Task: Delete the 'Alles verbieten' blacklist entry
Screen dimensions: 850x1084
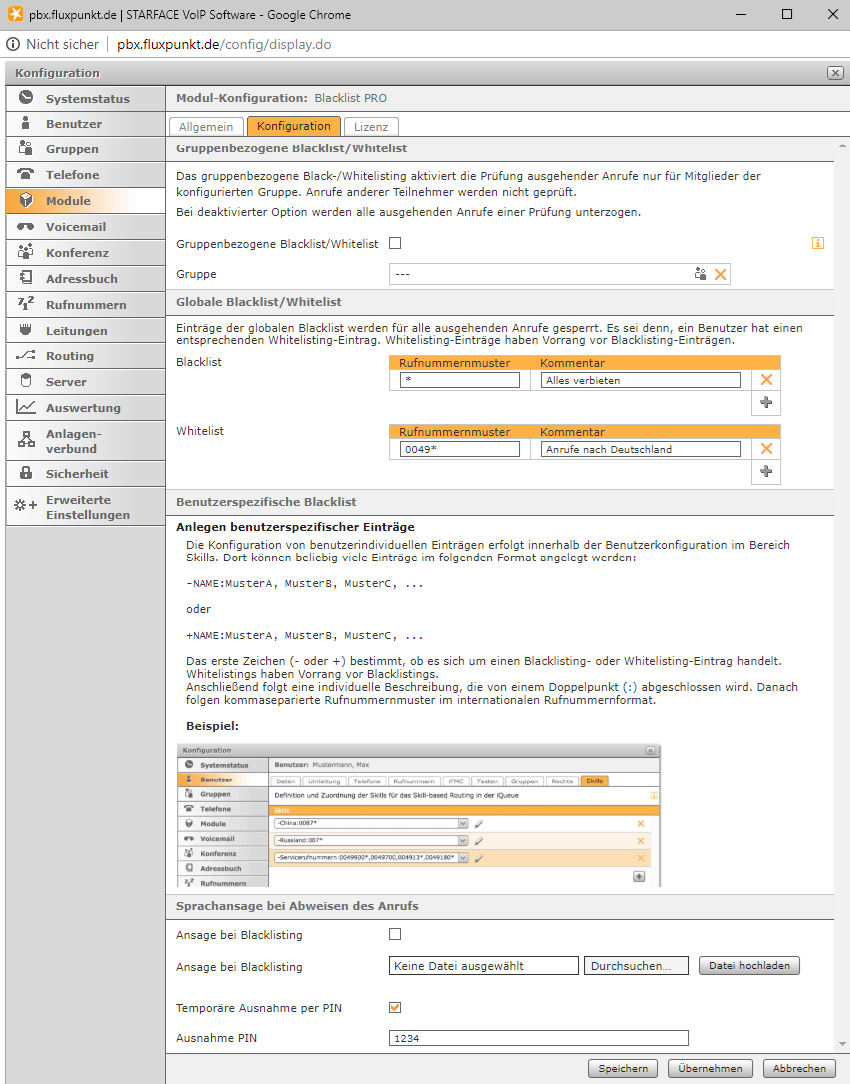Action: (766, 380)
